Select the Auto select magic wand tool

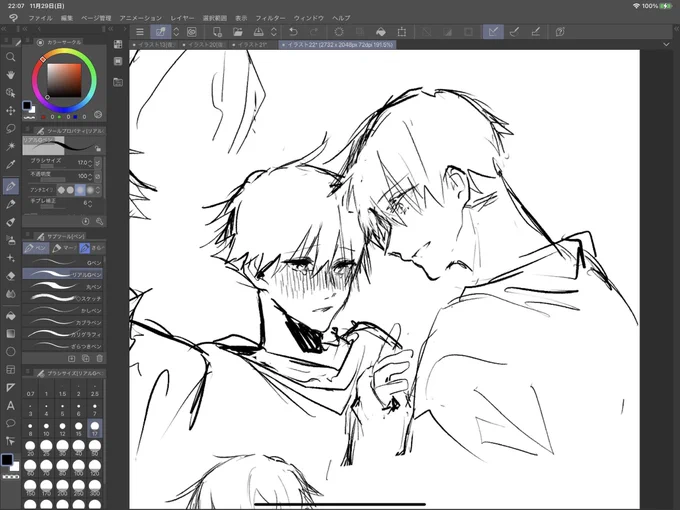11,147
